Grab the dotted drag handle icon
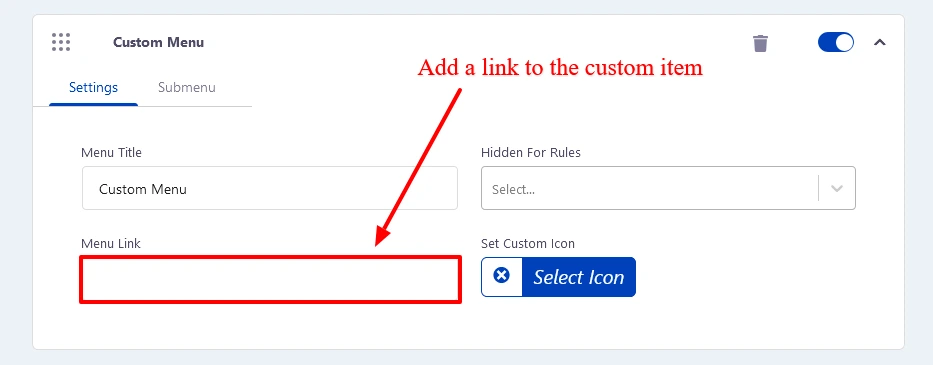 point(61,42)
